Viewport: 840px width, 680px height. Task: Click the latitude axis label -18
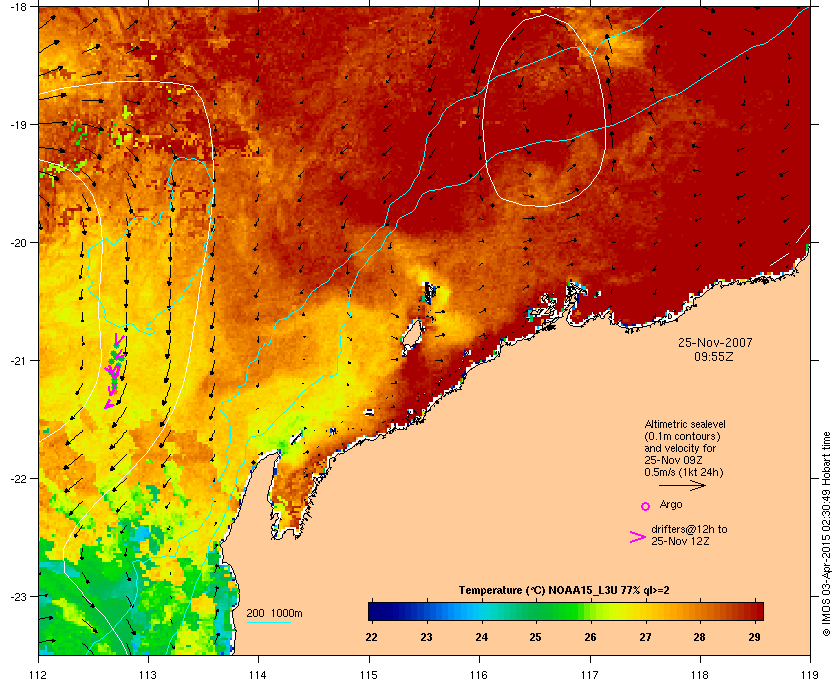[18, 6]
